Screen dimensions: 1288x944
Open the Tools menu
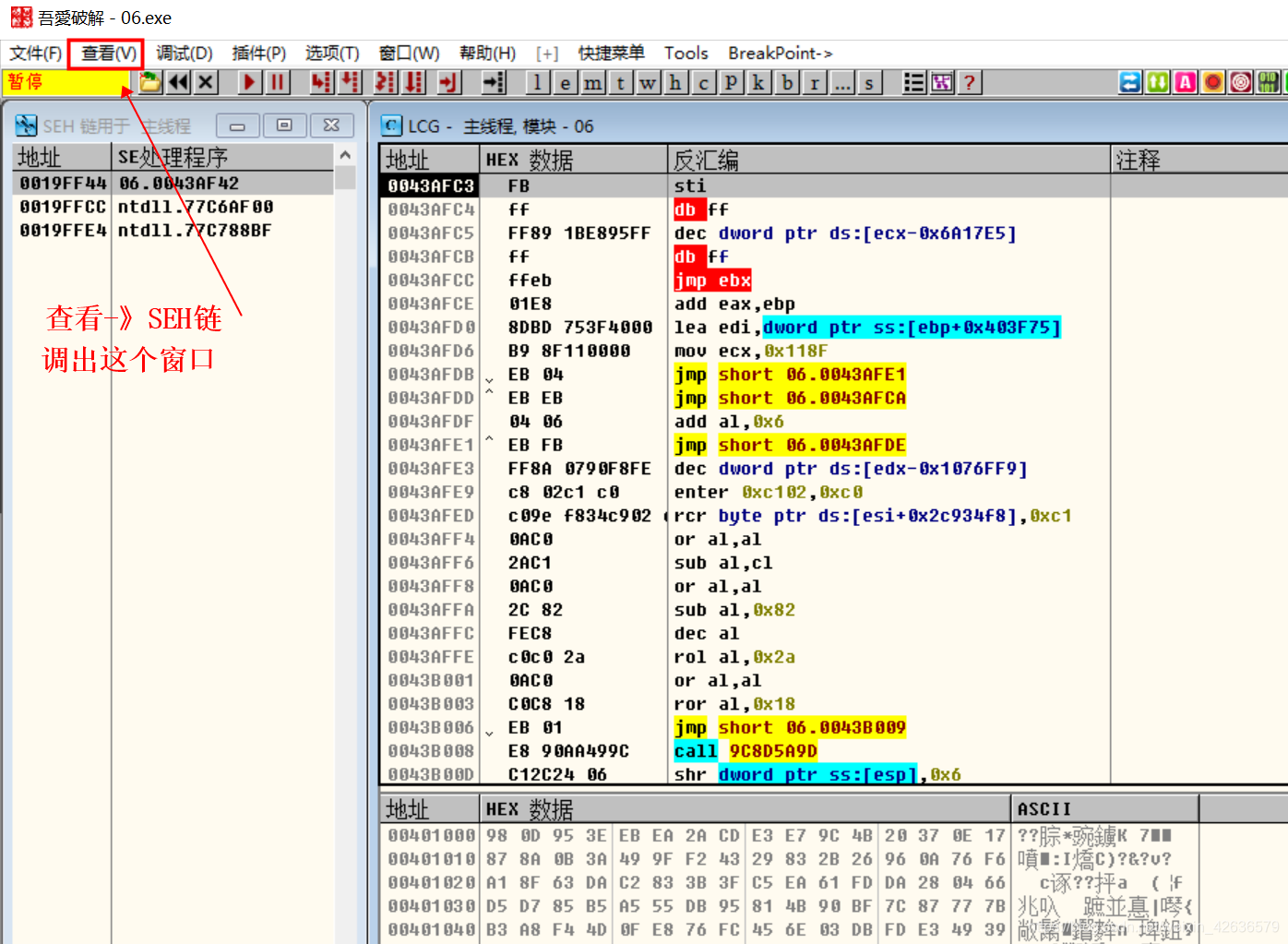[686, 54]
